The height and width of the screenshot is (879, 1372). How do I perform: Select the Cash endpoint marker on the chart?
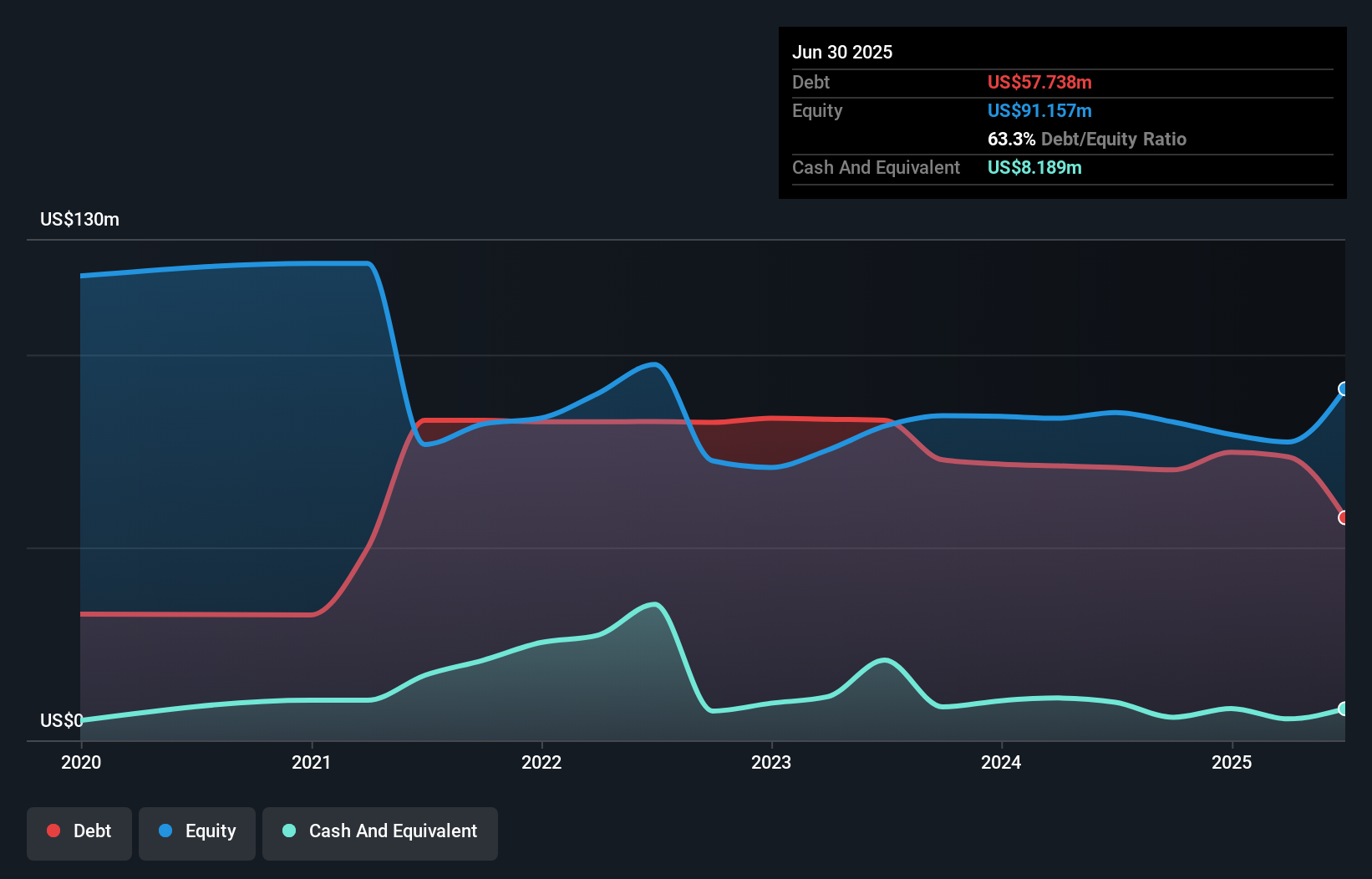pyautogui.click(x=1344, y=709)
